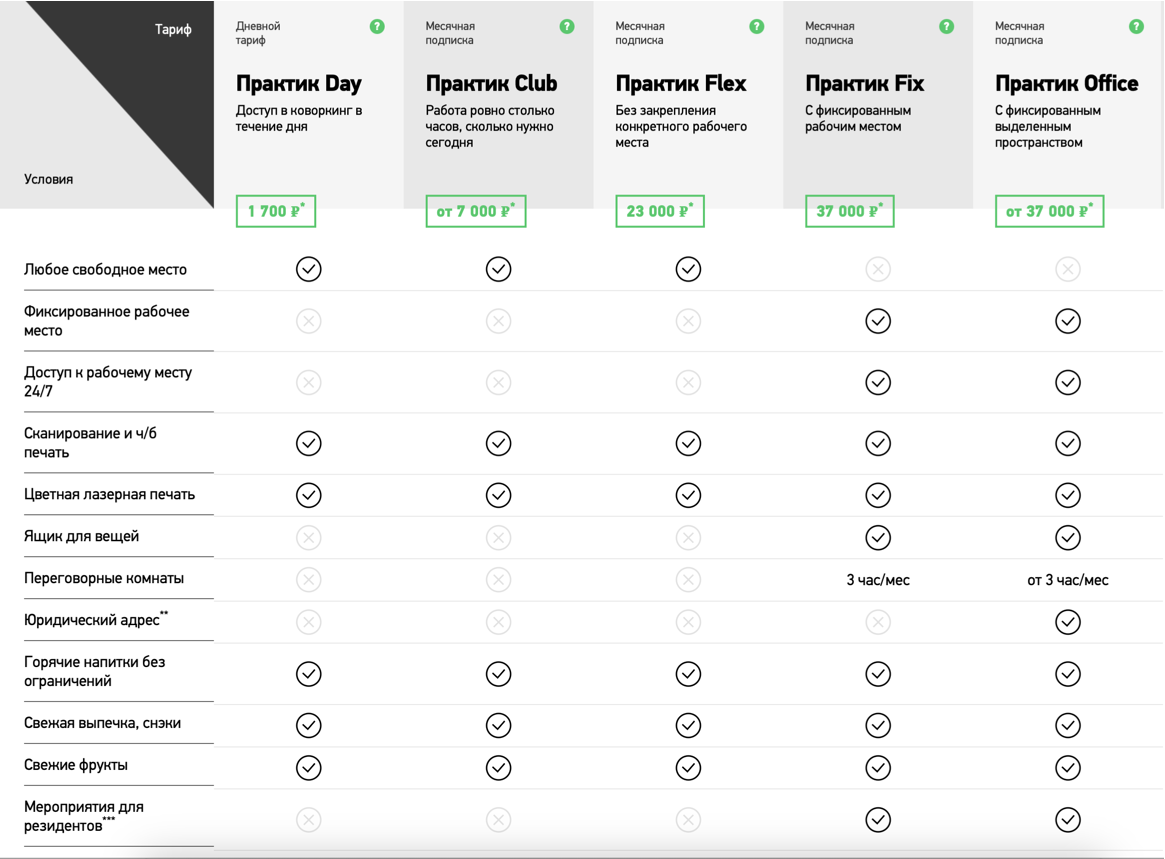Click the Ящик для вещей label
This screenshot has width=1165, height=859.
pyautogui.click(x=81, y=537)
